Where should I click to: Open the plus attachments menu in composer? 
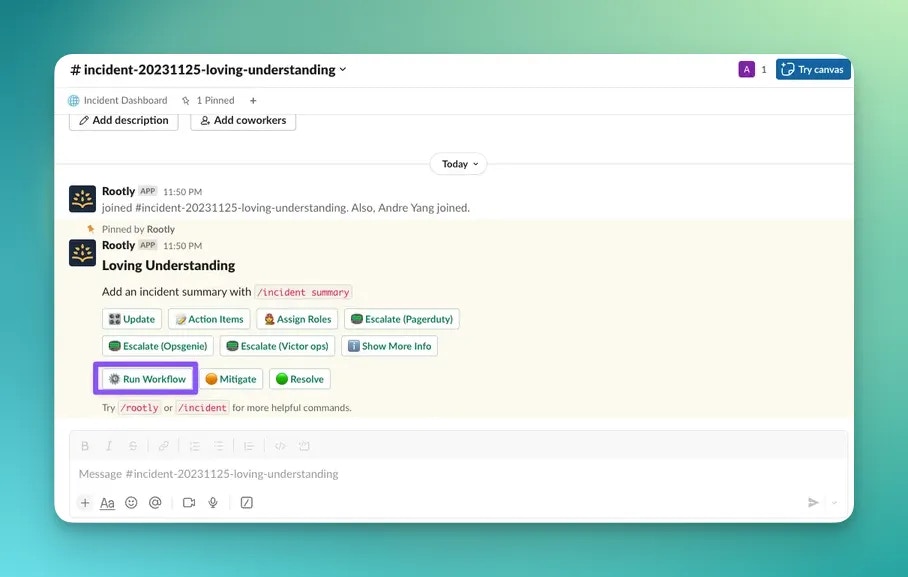tap(85, 502)
